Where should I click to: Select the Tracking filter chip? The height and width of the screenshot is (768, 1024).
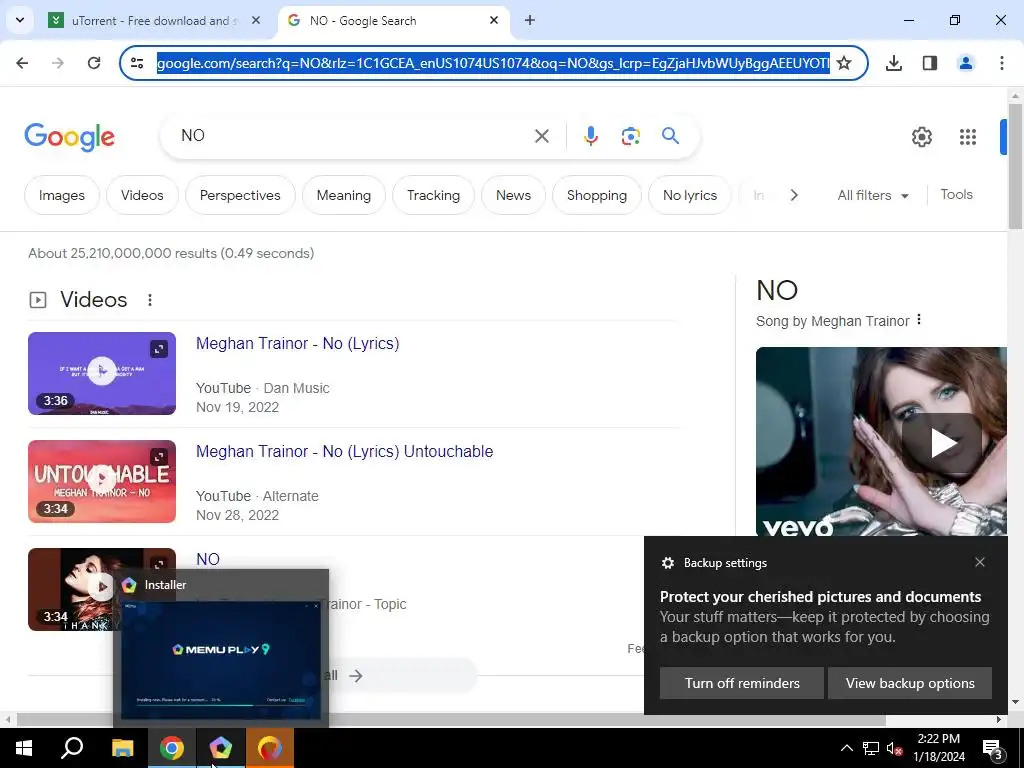click(x=433, y=195)
